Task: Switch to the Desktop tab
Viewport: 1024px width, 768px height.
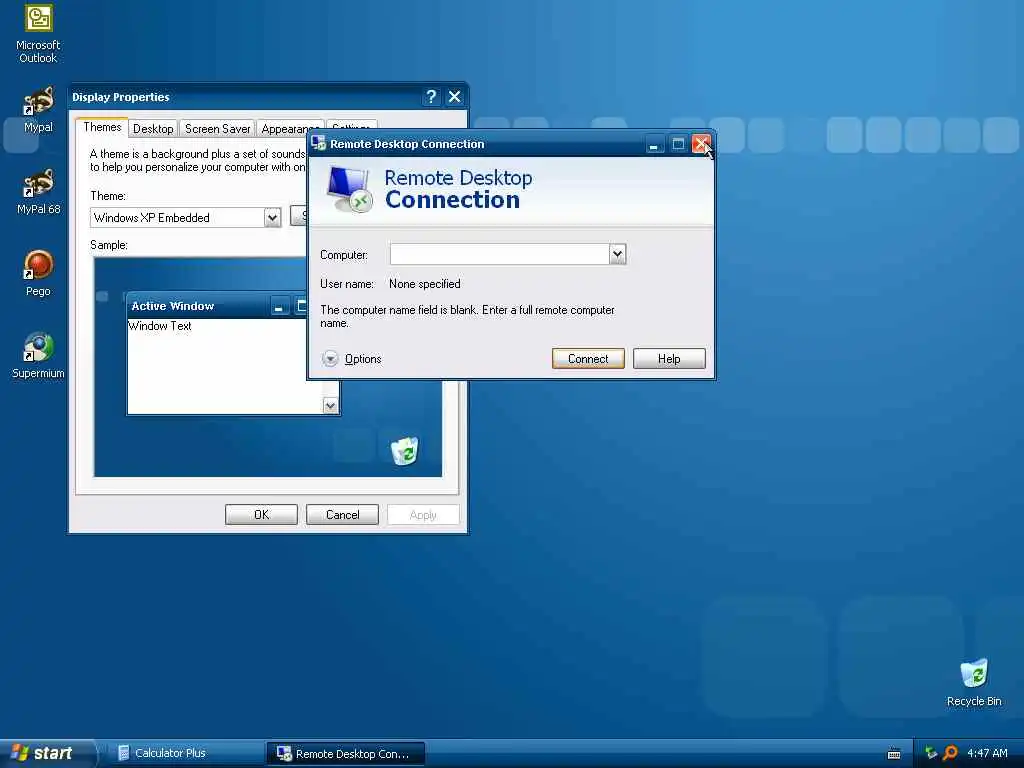Action: point(153,129)
